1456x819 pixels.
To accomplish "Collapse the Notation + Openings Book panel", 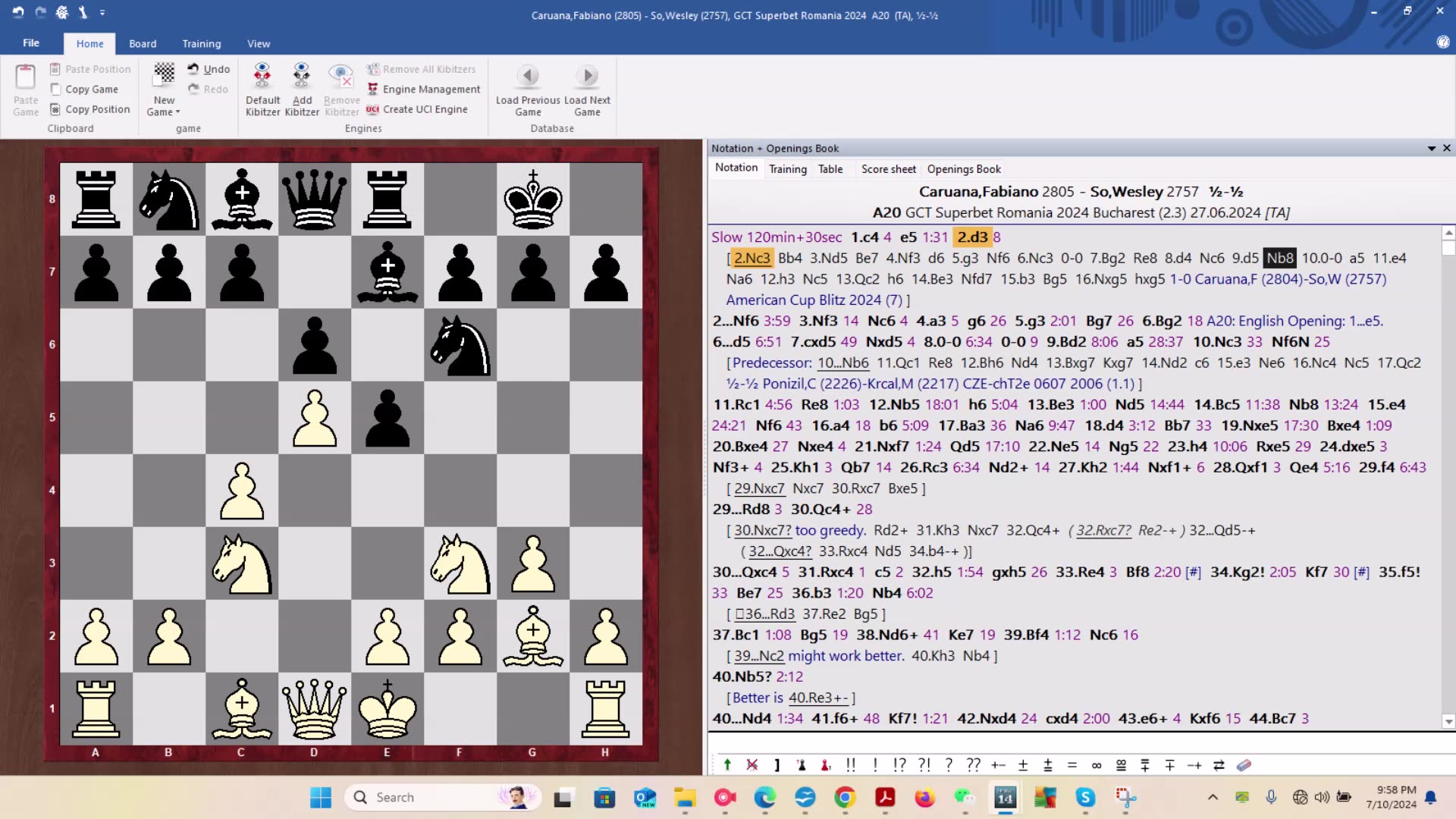I will (x=1430, y=148).
